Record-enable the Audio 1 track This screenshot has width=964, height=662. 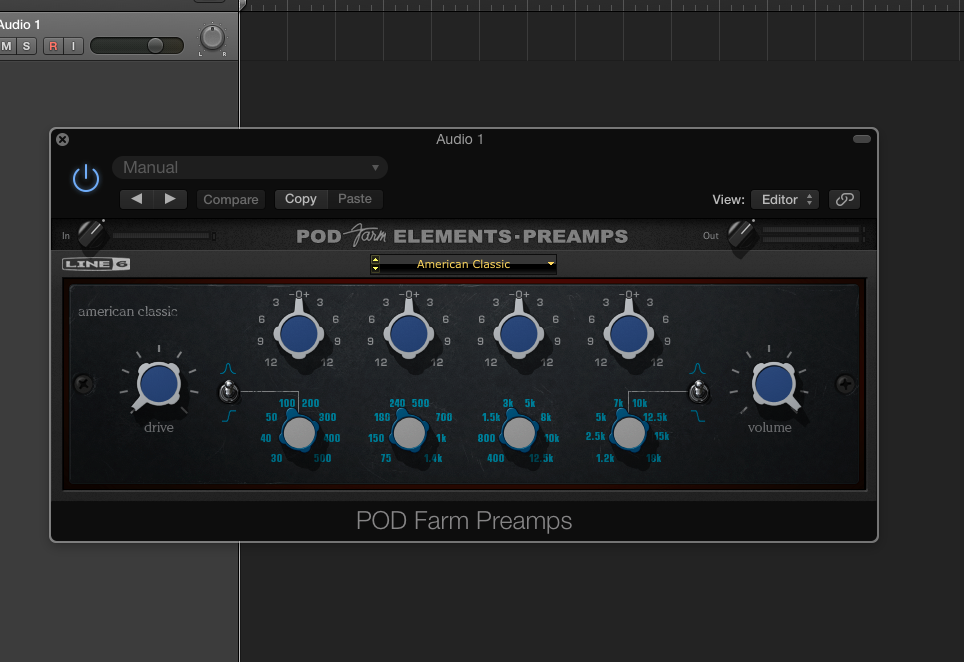[53, 46]
